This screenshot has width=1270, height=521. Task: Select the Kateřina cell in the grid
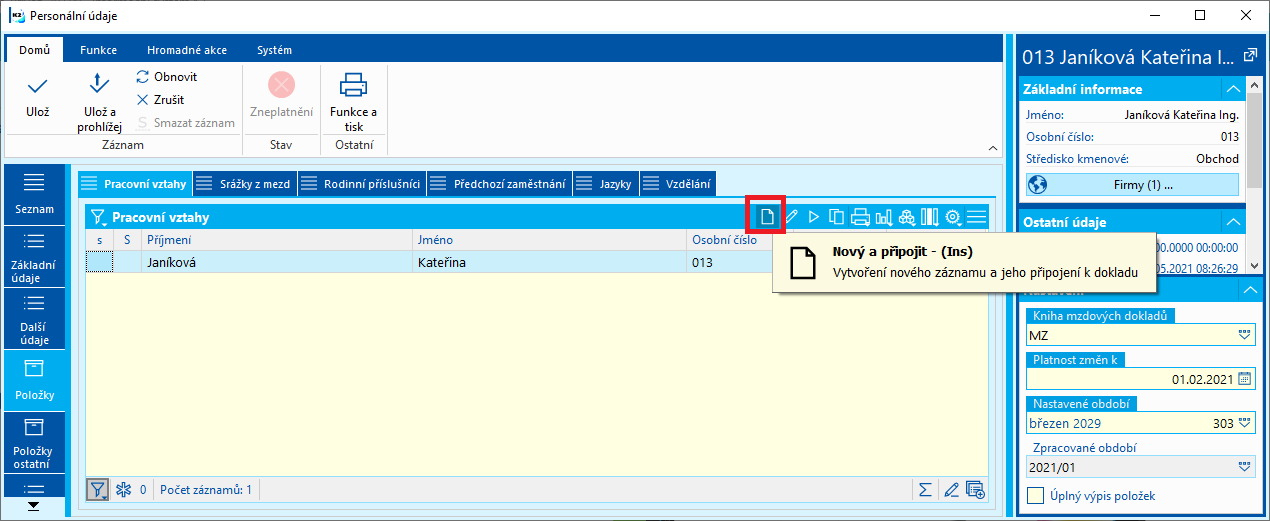pos(548,263)
